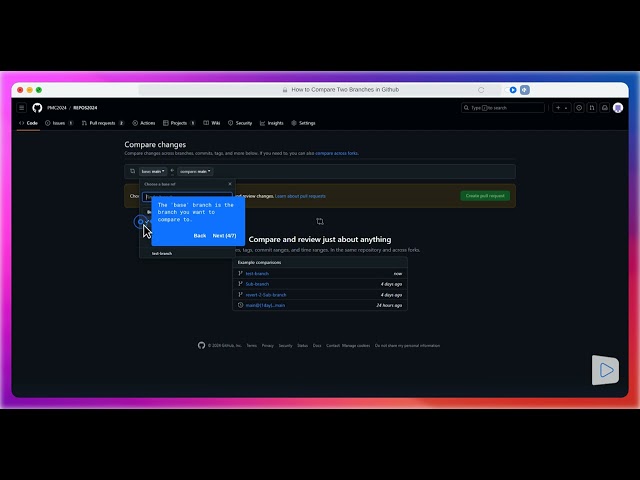Open revert-2-Sub-branch example comparison
Image resolution: width=640 pixels, height=480 pixels.
tap(266, 295)
